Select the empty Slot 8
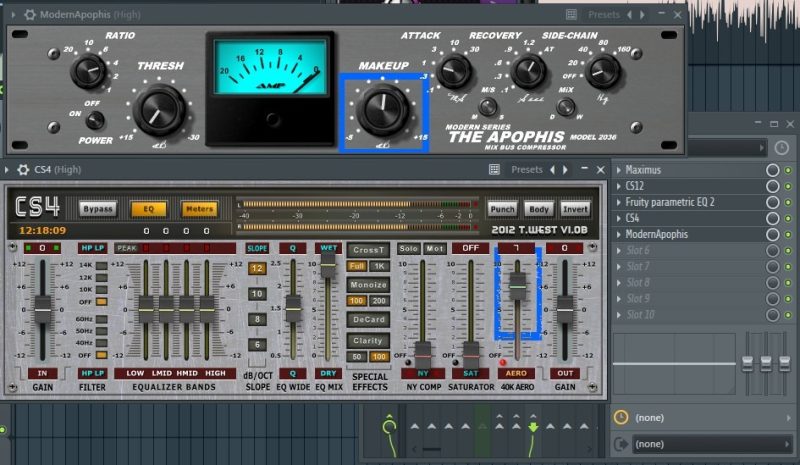Viewport: 800px width, 465px height. click(x=689, y=283)
